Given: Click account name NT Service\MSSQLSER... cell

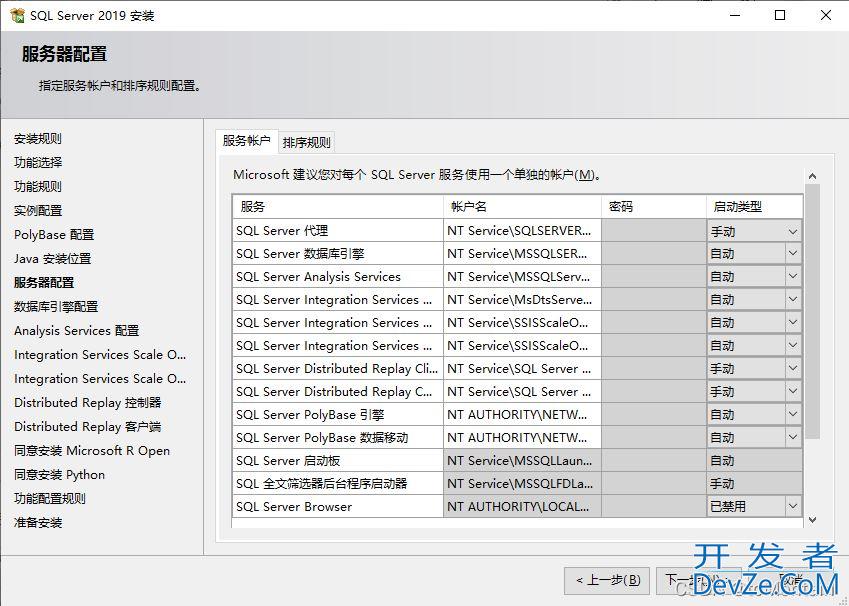Looking at the screenshot, I should click(x=522, y=253).
